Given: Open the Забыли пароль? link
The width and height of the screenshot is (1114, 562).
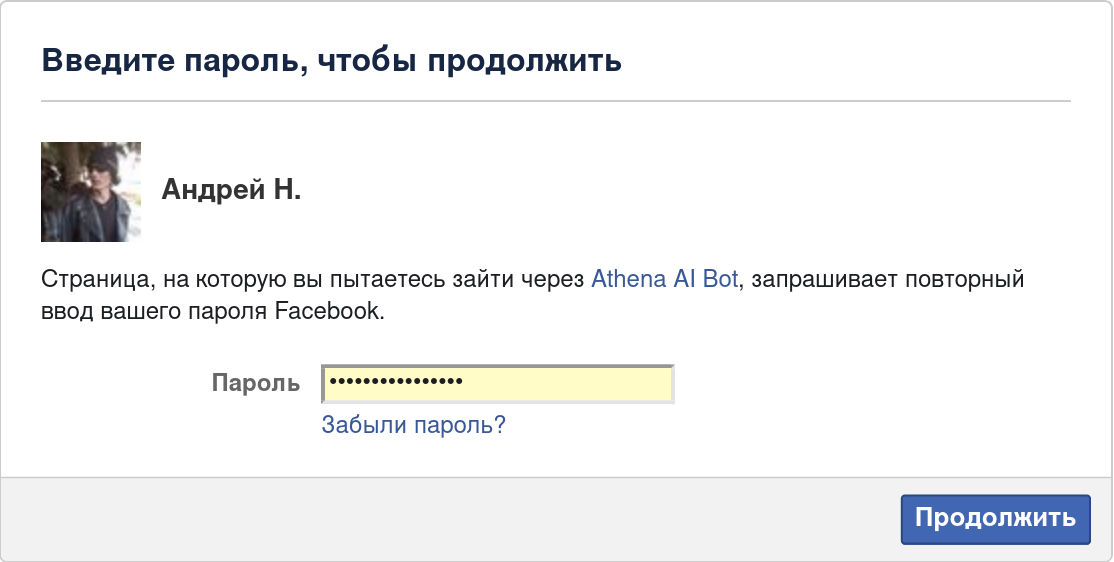Looking at the screenshot, I should [x=413, y=425].
